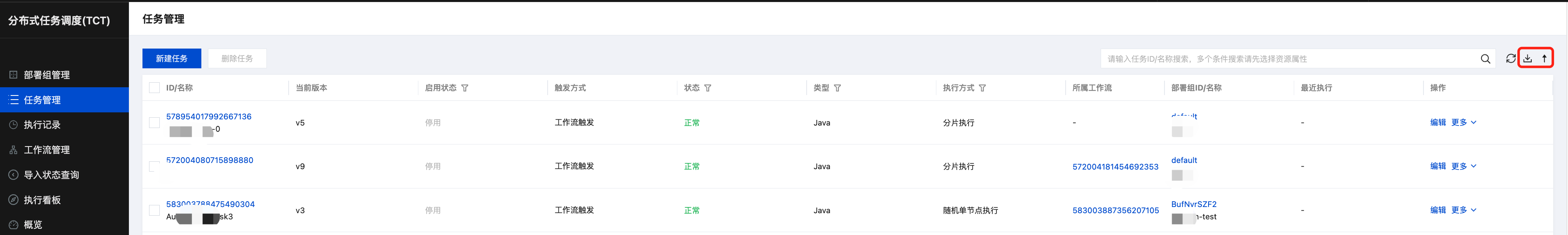Filter by 类型 funnel icon

838,88
